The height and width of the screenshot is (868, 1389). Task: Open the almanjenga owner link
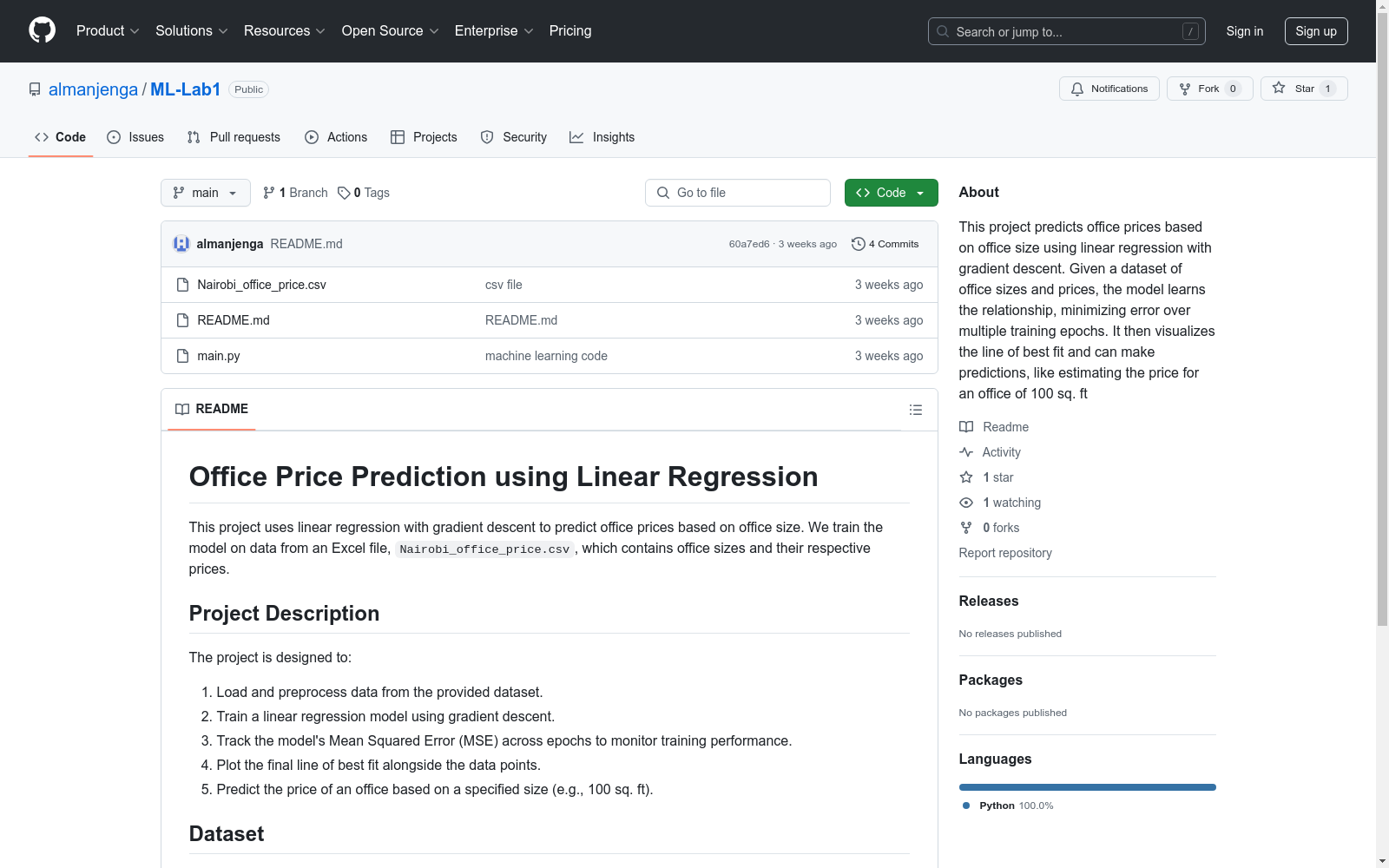coord(93,89)
